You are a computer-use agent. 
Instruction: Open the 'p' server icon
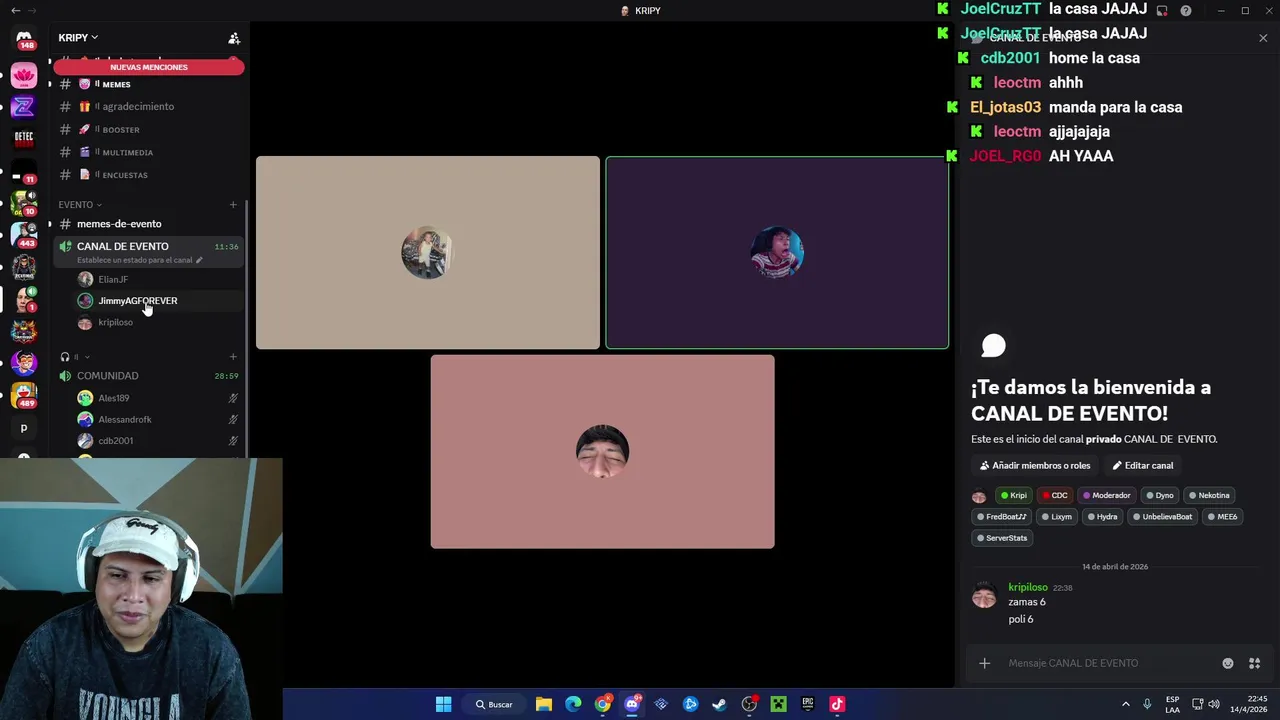click(24, 428)
